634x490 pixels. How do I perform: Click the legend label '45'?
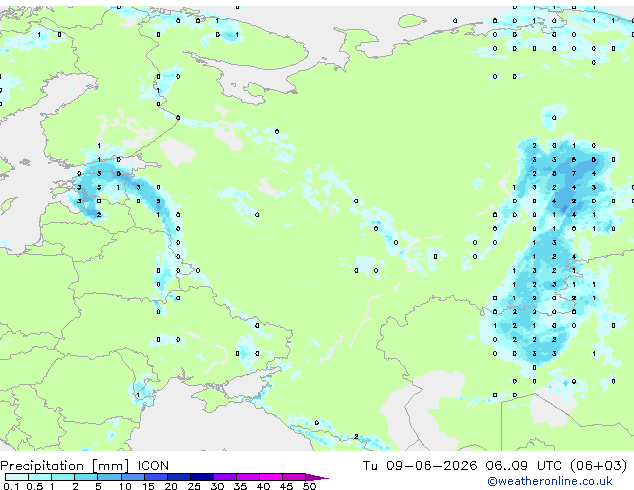[x=286, y=486]
